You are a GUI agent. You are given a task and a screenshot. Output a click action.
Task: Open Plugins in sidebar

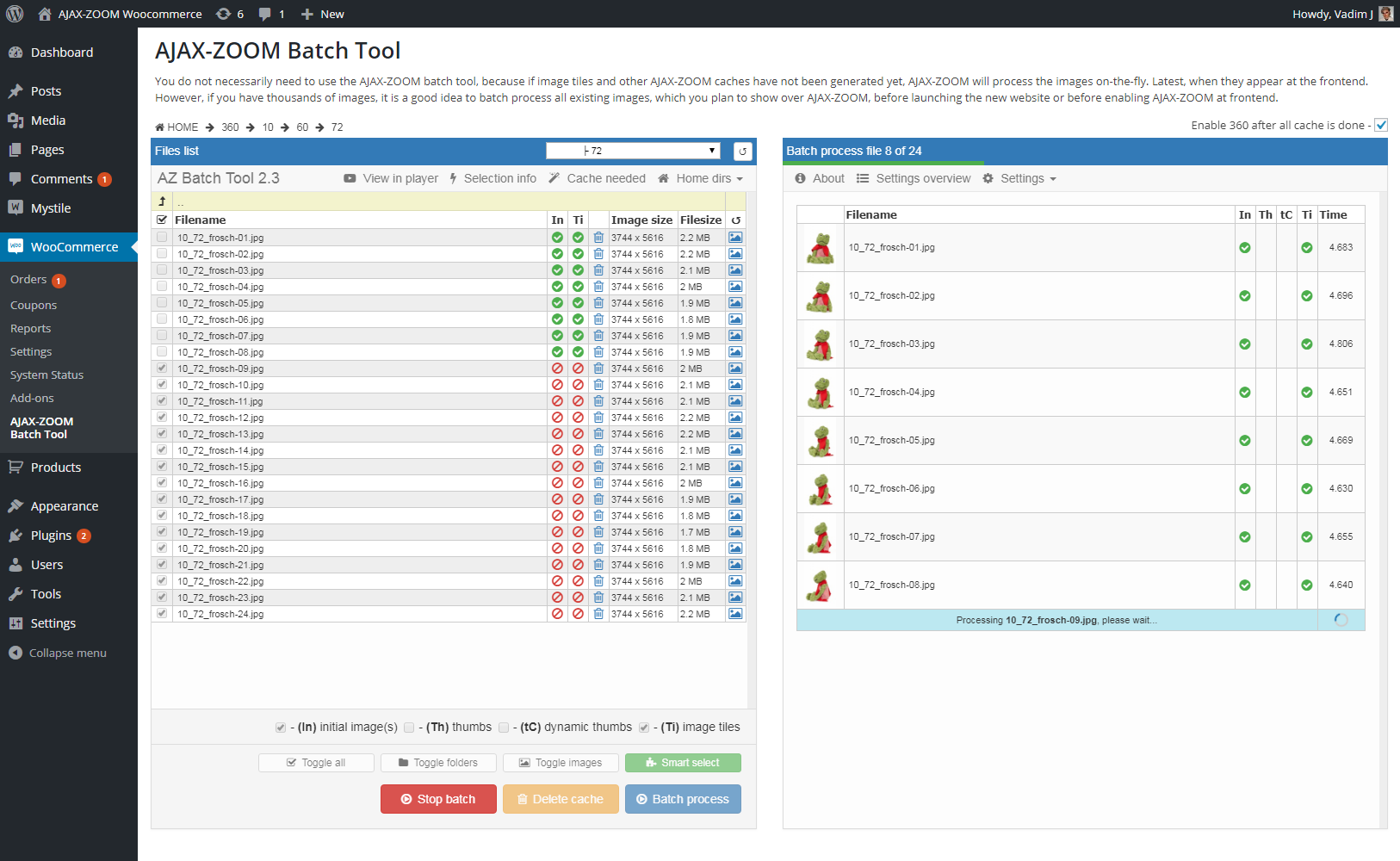coord(51,536)
